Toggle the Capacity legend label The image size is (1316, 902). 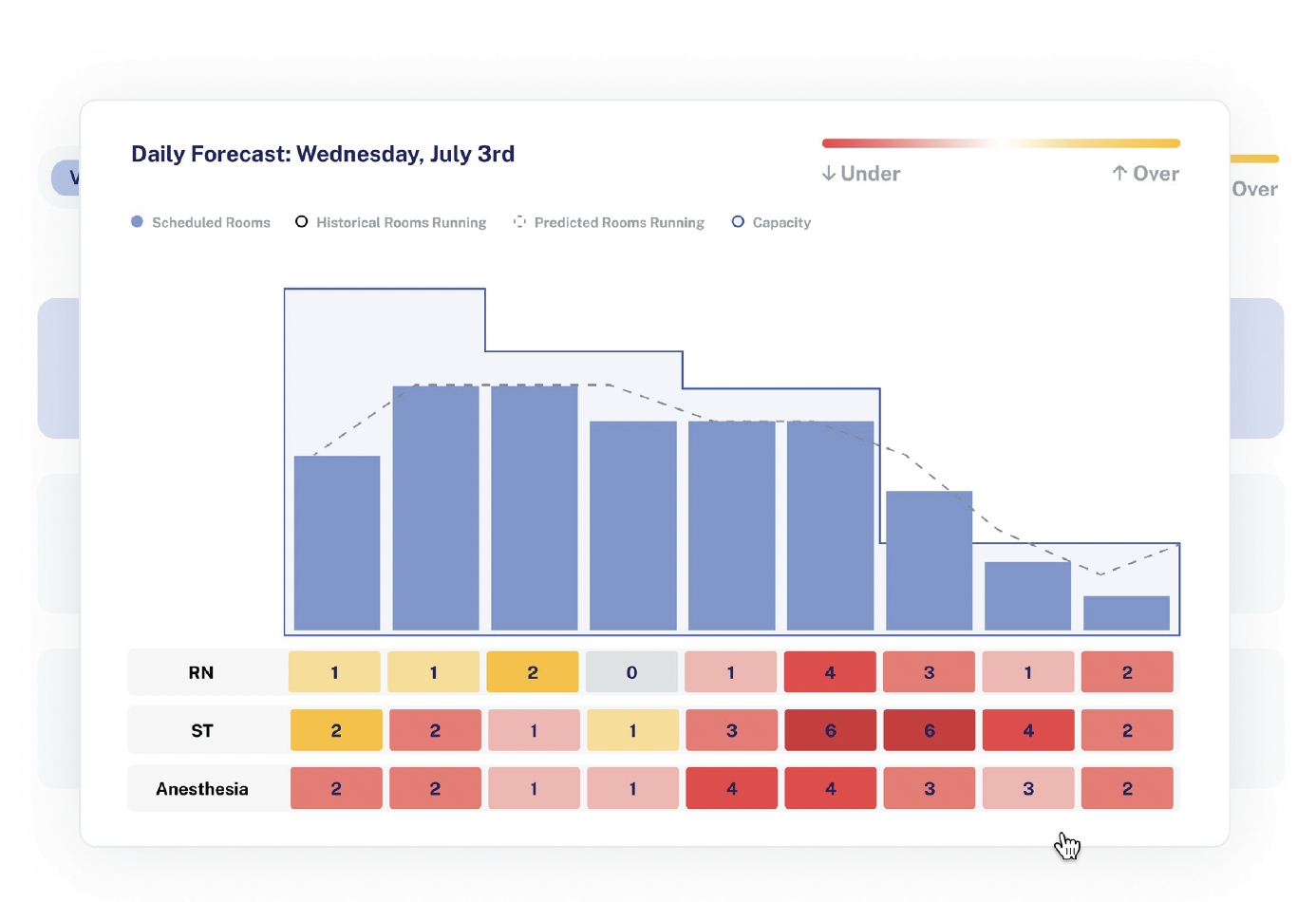pyautogui.click(x=781, y=223)
